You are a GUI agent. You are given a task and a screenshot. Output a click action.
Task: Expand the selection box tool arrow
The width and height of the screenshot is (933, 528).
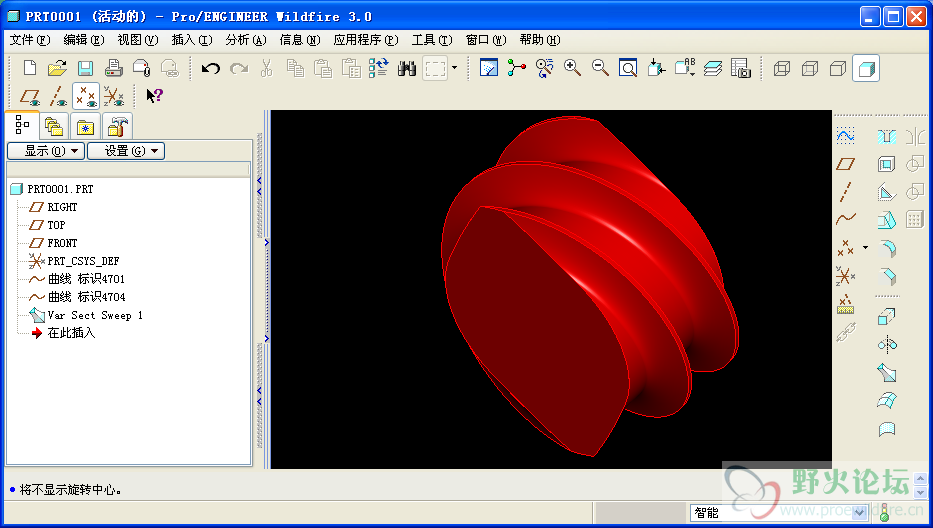pyautogui.click(x=454, y=67)
